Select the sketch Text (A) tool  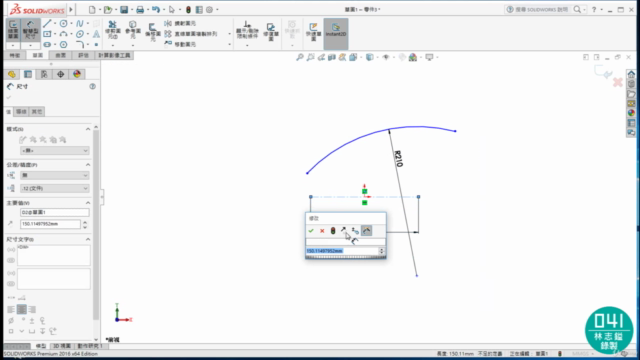96,34
